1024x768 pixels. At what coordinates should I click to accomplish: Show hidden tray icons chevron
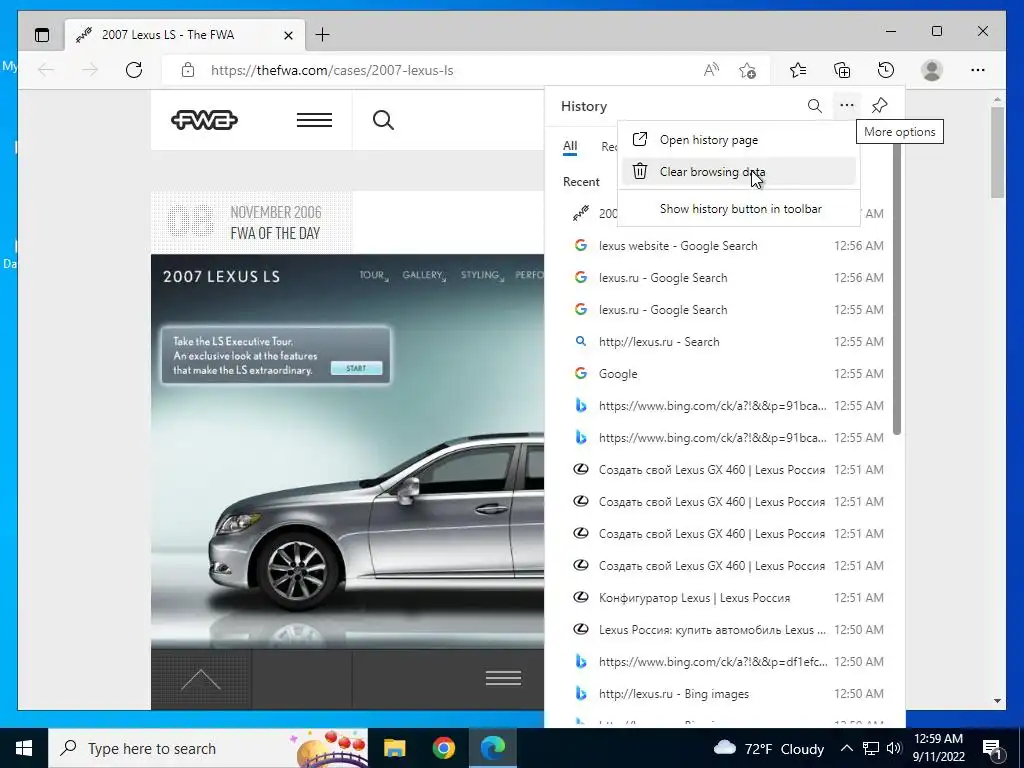click(846, 748)
